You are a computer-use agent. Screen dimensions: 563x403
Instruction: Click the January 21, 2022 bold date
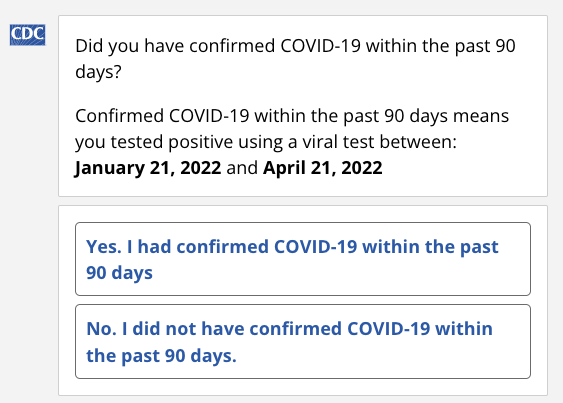148,168
